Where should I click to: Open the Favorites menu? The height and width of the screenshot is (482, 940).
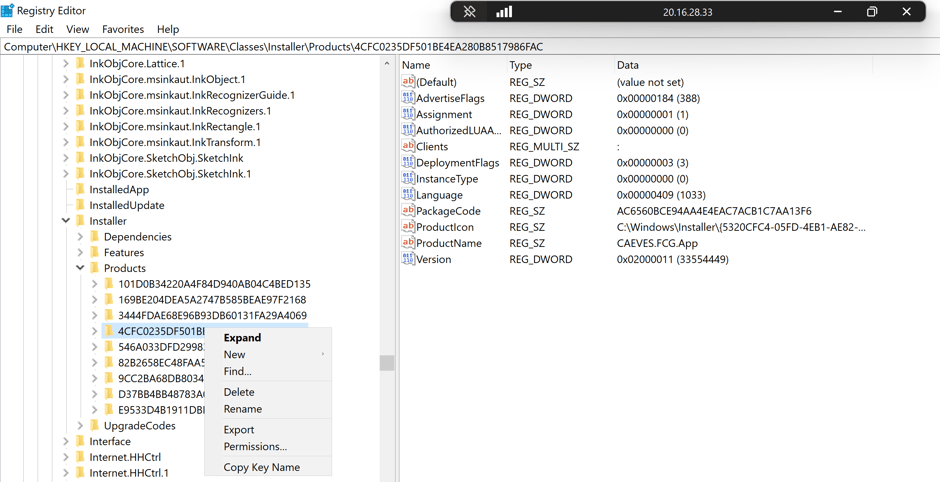pos(123,29)
